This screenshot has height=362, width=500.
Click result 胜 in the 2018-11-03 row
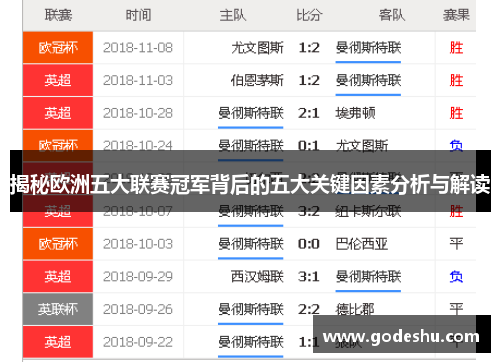click(456, 80)
